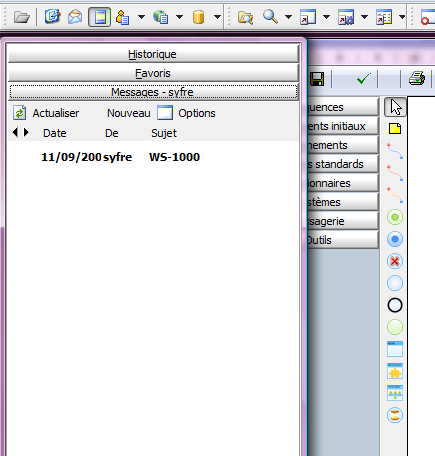435x456 pixels.
Task: Click the Actualiser refresh button
Action: point(46,113)
